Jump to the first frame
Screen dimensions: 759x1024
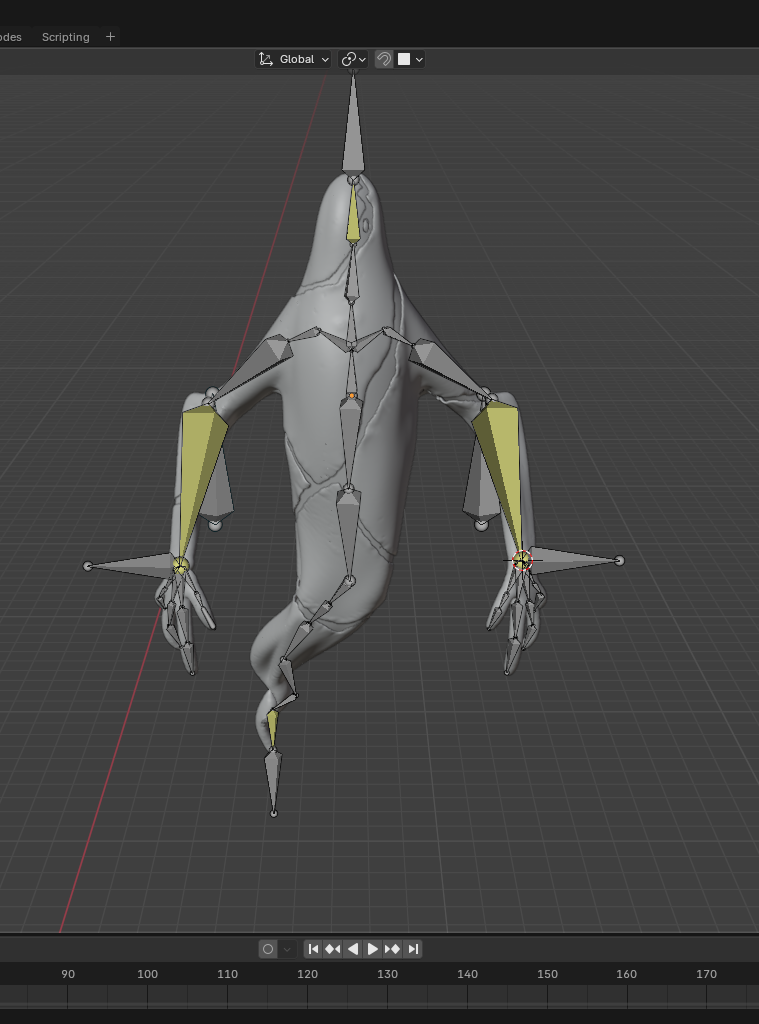point(314,949)
